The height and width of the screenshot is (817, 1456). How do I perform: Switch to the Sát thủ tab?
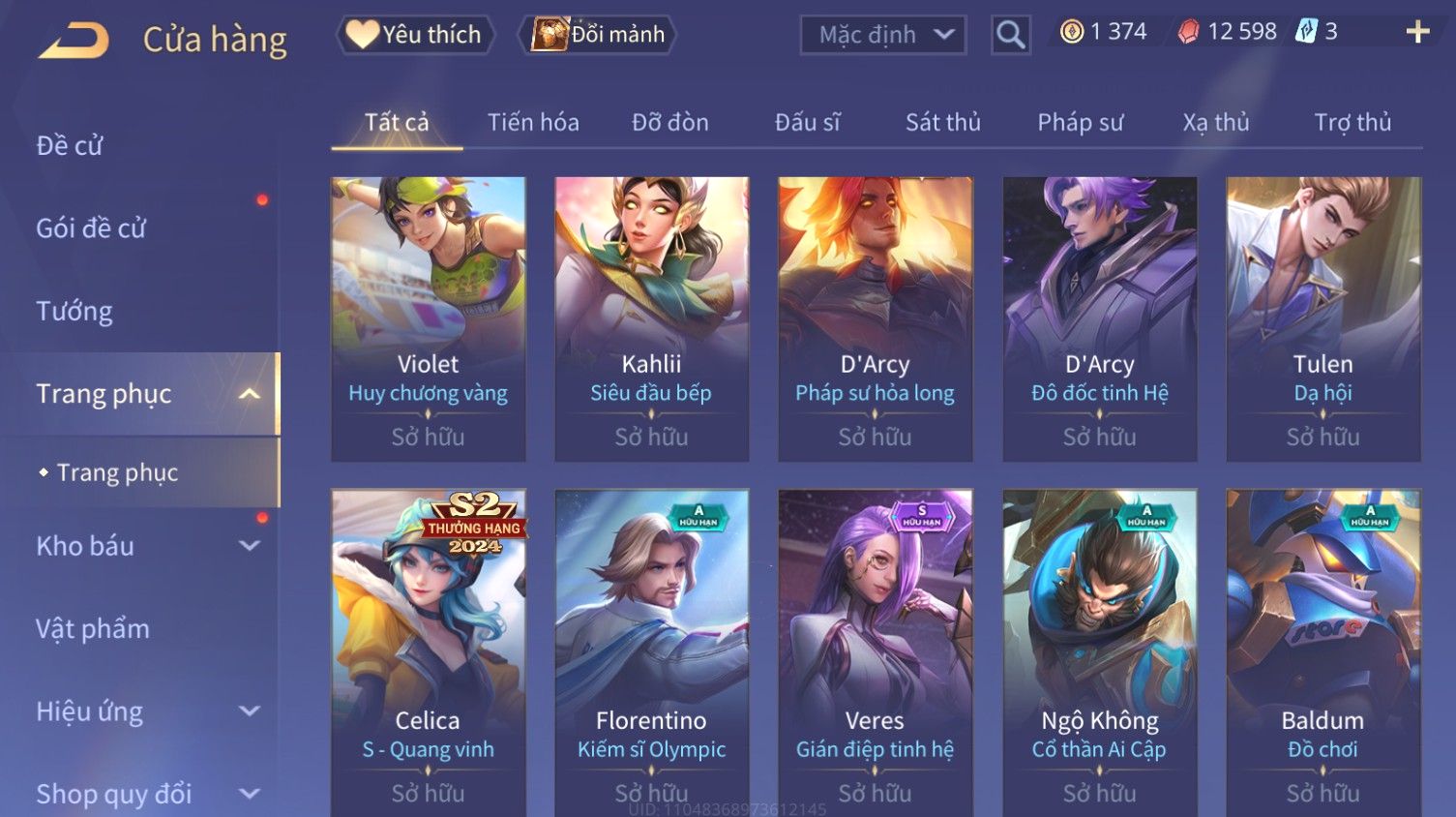(942, 123)
